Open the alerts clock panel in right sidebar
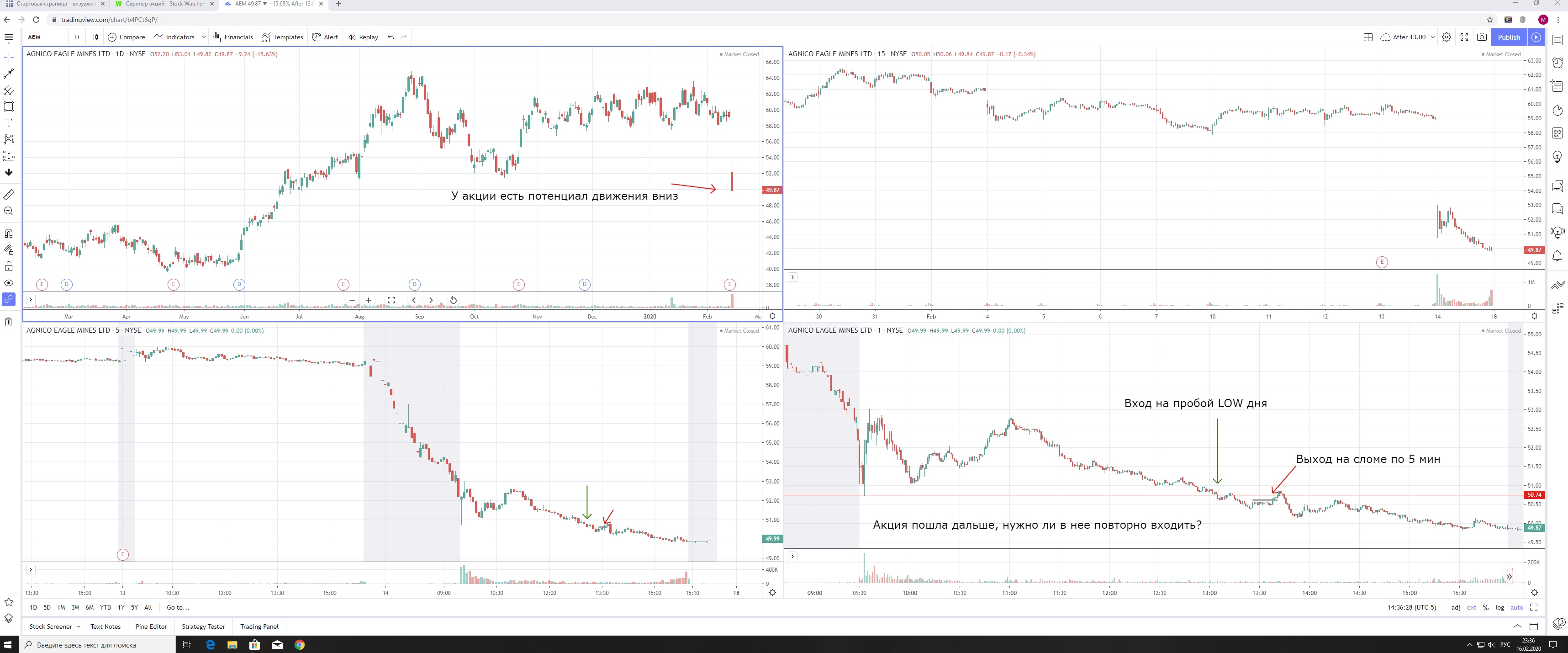 pyautogui.click(x=1557, y=63)
